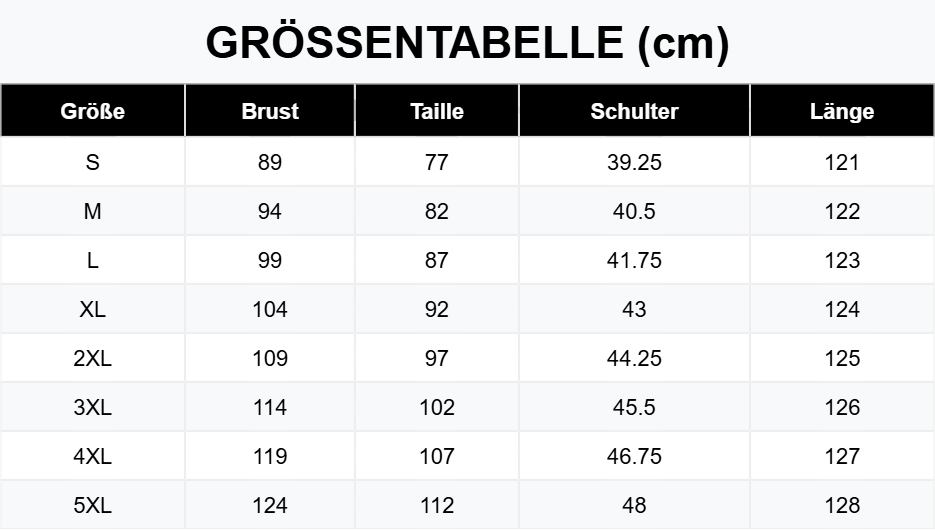Click the Größe column header
This screenshot has width=935, height=530.
(x=92, y=111)
